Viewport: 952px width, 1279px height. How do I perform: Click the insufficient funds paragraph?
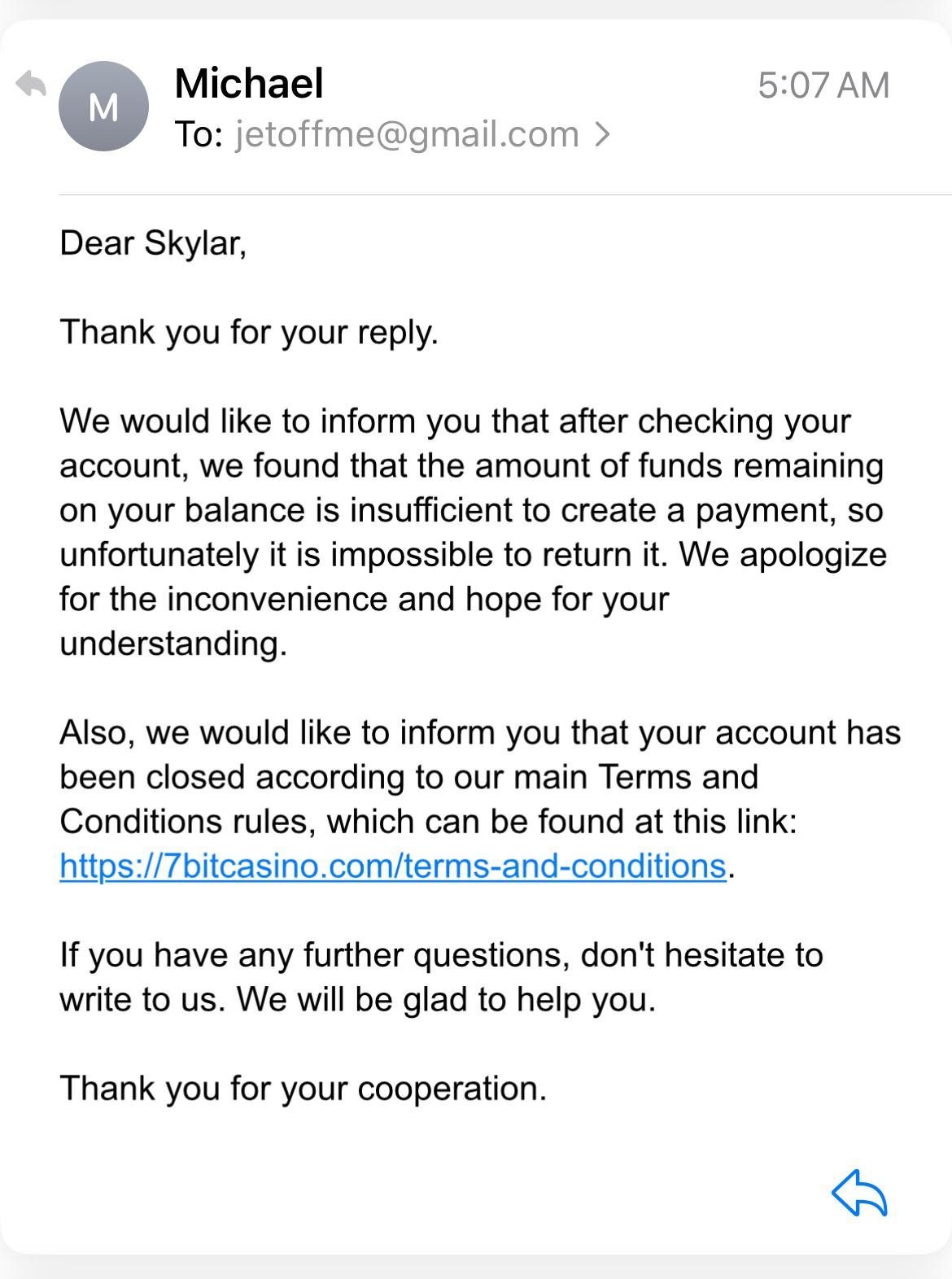tap(472, 510)
